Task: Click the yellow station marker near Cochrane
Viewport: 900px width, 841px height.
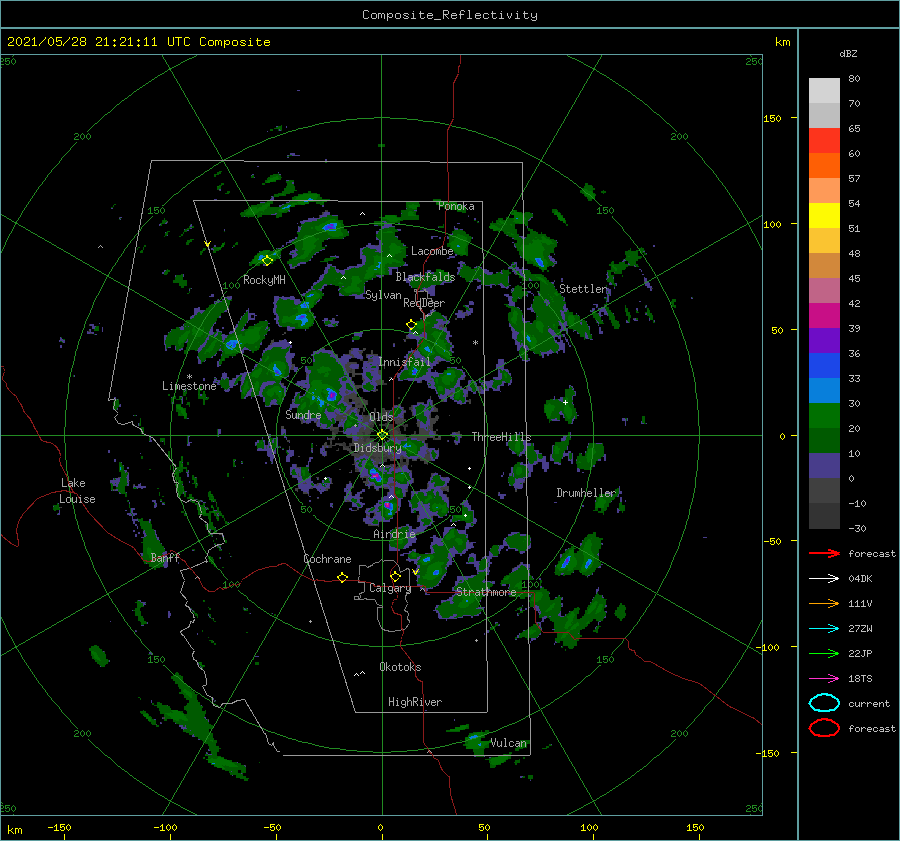Action: pos(342,577)
